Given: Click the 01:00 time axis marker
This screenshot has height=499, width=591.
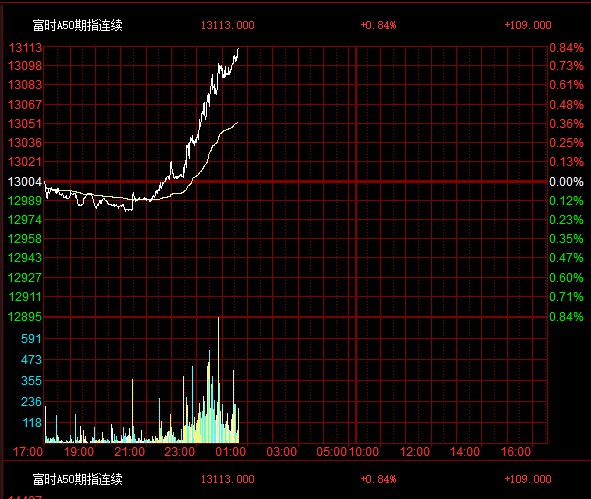Looking at the screenshot, I should click(x=231, y=452).
